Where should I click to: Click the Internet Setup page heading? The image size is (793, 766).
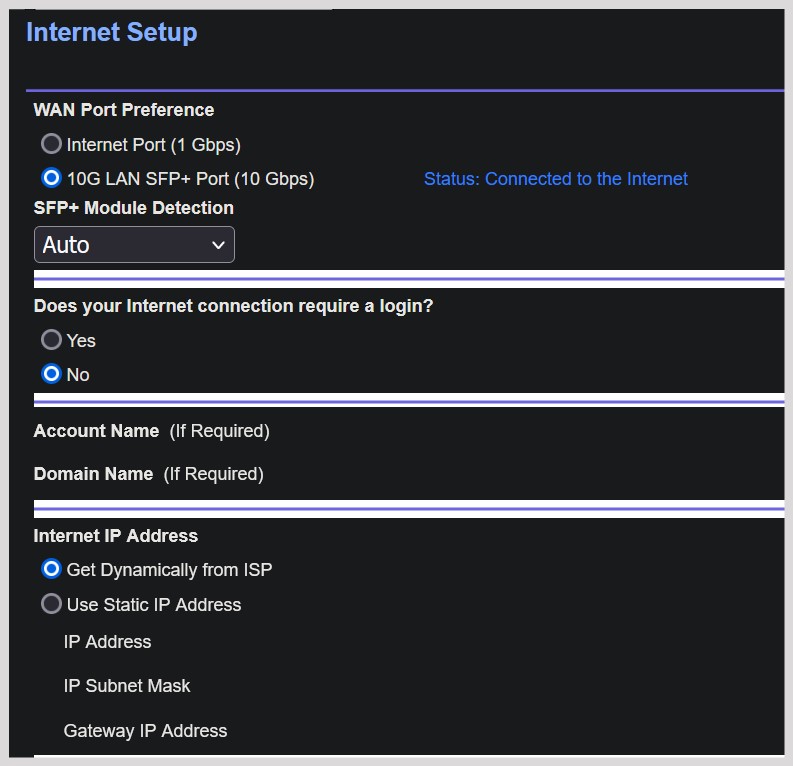pyautogui.click(x=111, y=32)
